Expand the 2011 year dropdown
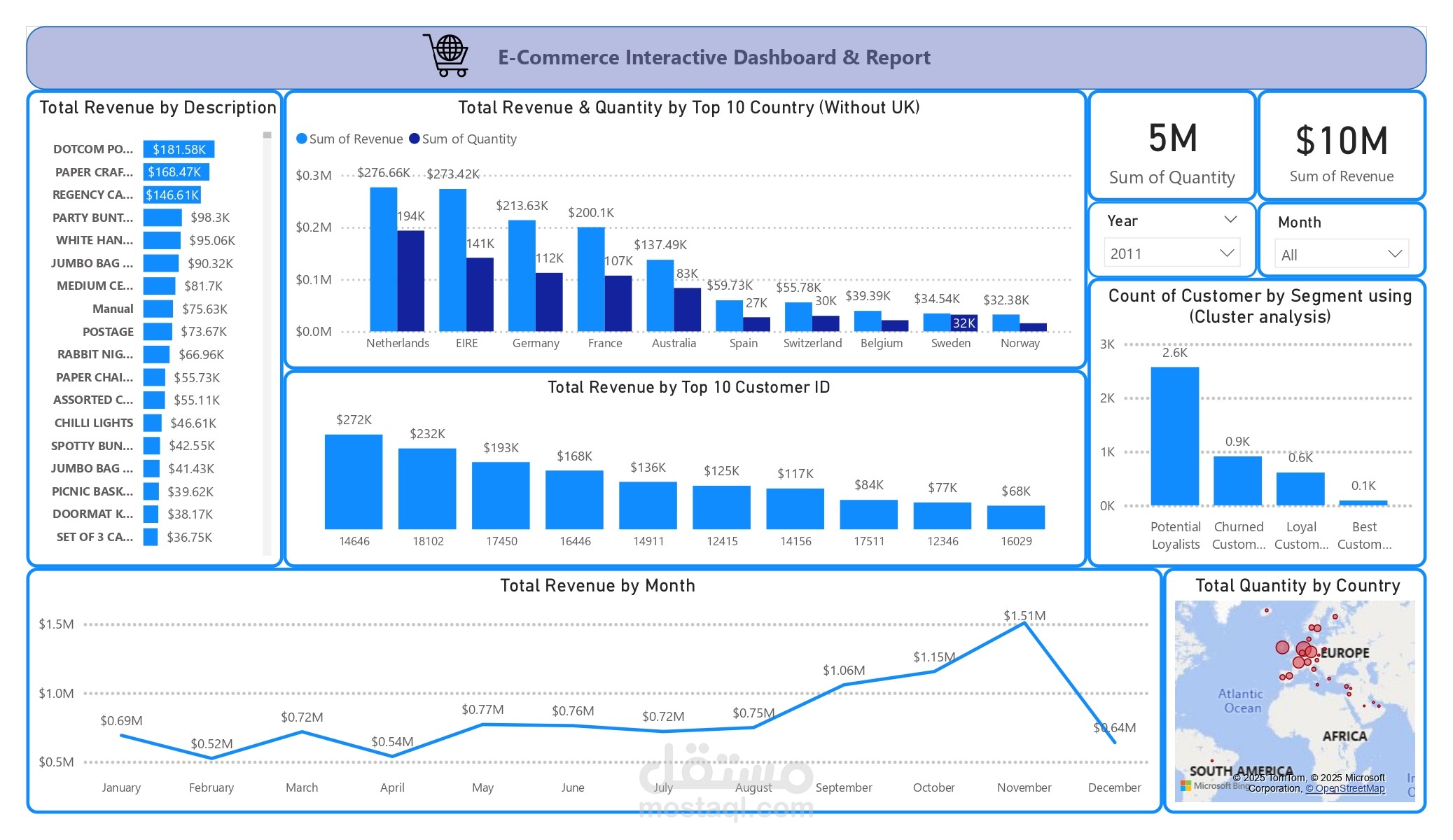 click(x=1226, y=253)
